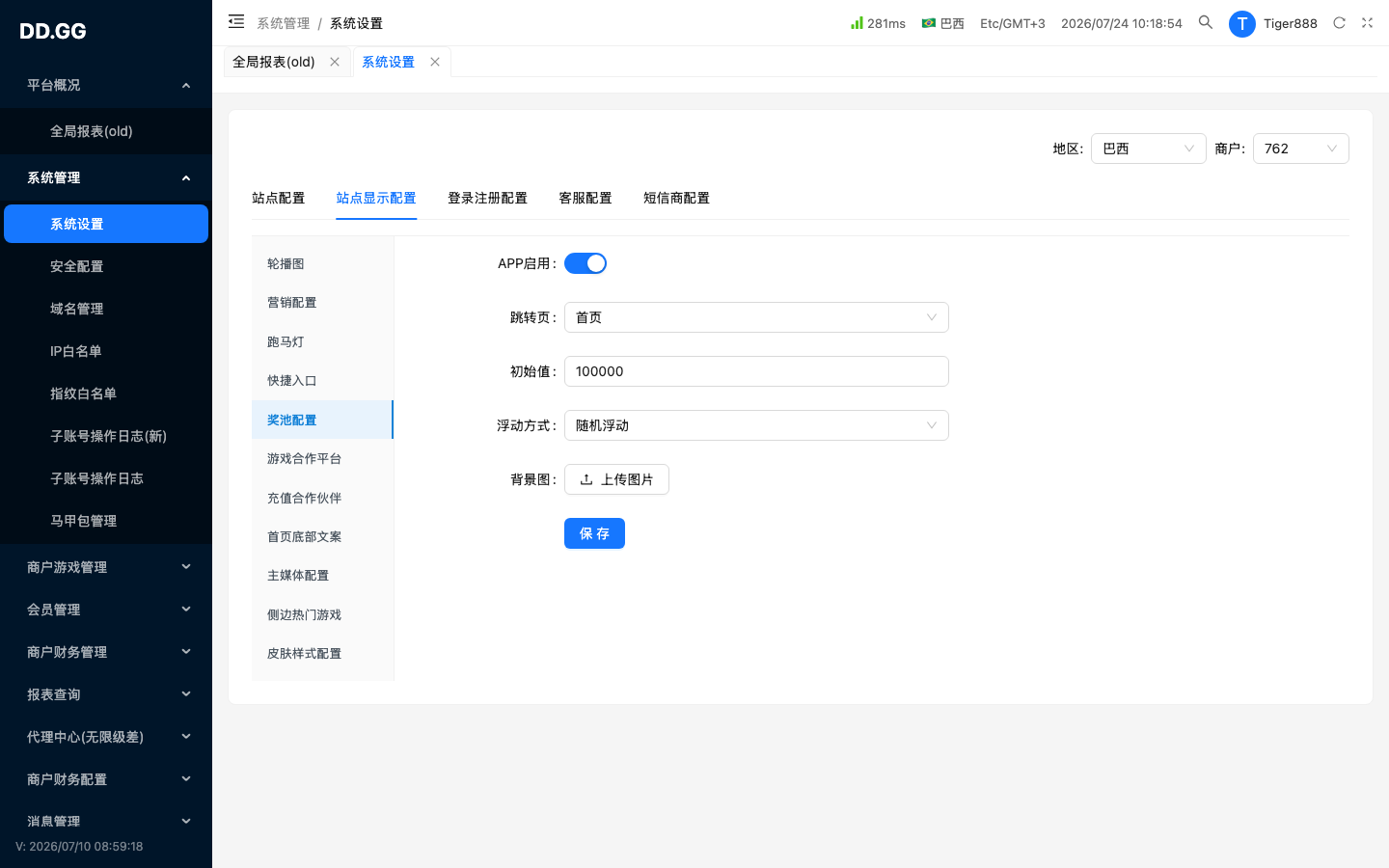Toggle the APP启用 switch
The width and height of the screenshot is (1389, 868).
pos(586,263)
